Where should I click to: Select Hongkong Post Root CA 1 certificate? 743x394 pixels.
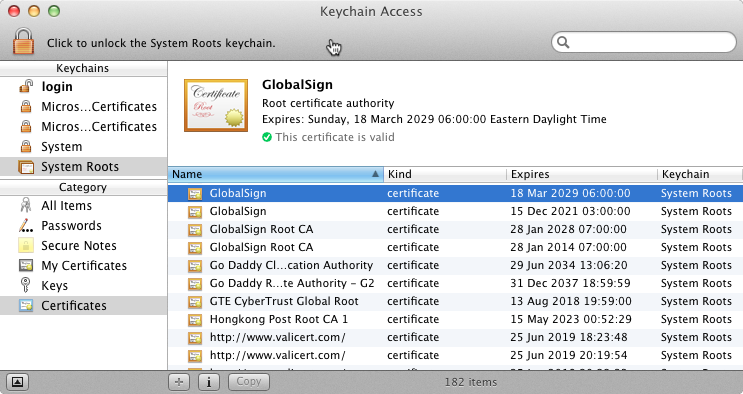pos(455,320)
